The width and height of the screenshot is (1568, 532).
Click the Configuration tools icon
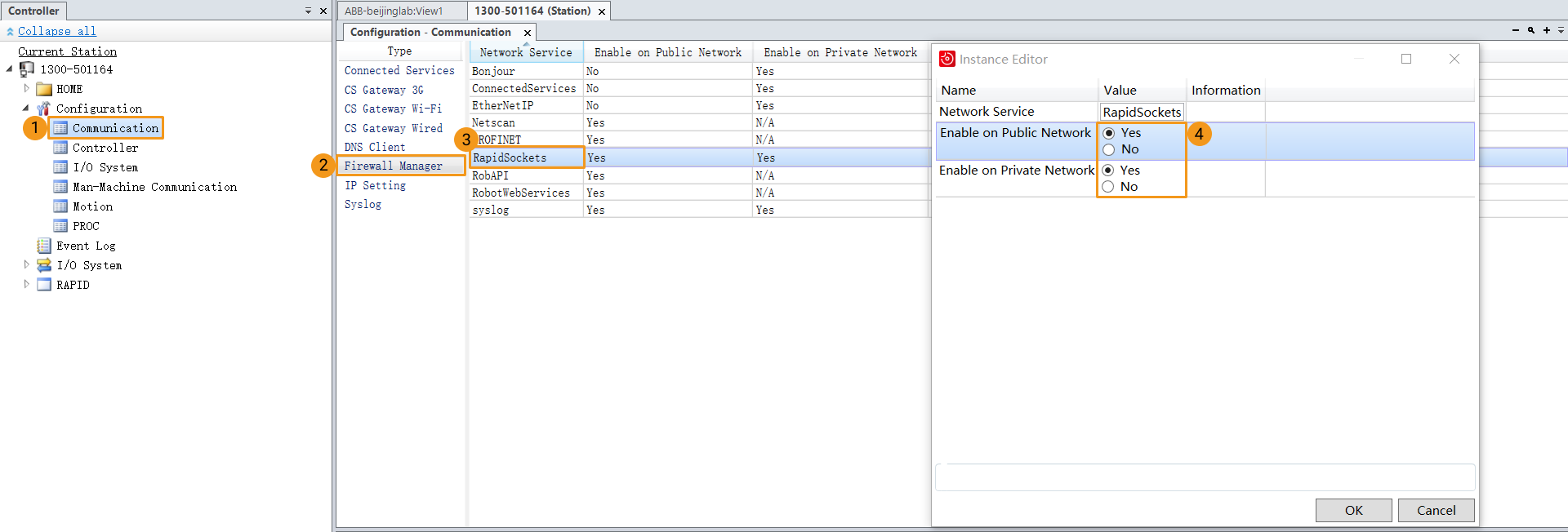44,109
